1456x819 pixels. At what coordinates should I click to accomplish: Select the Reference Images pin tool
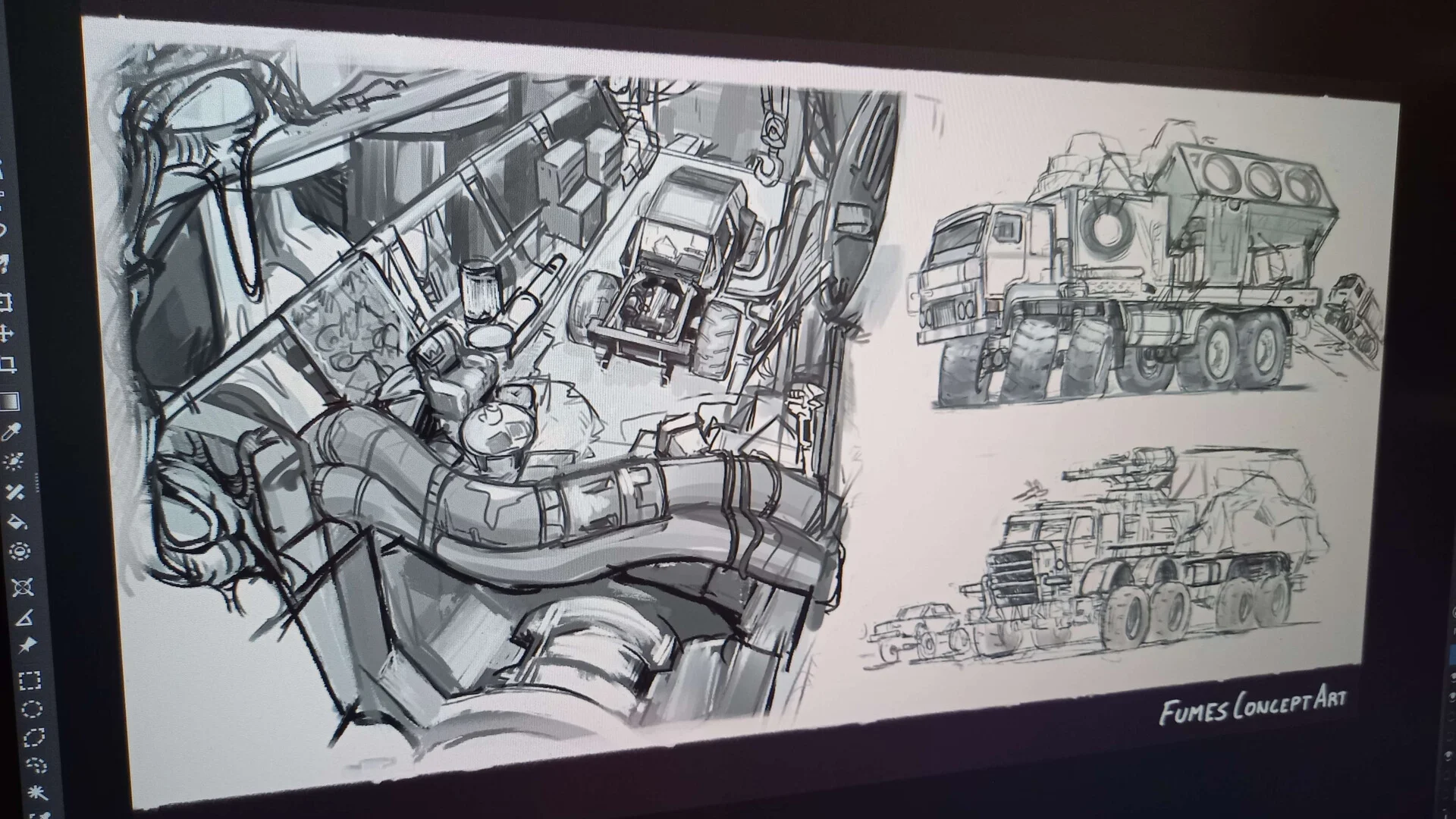27,645
